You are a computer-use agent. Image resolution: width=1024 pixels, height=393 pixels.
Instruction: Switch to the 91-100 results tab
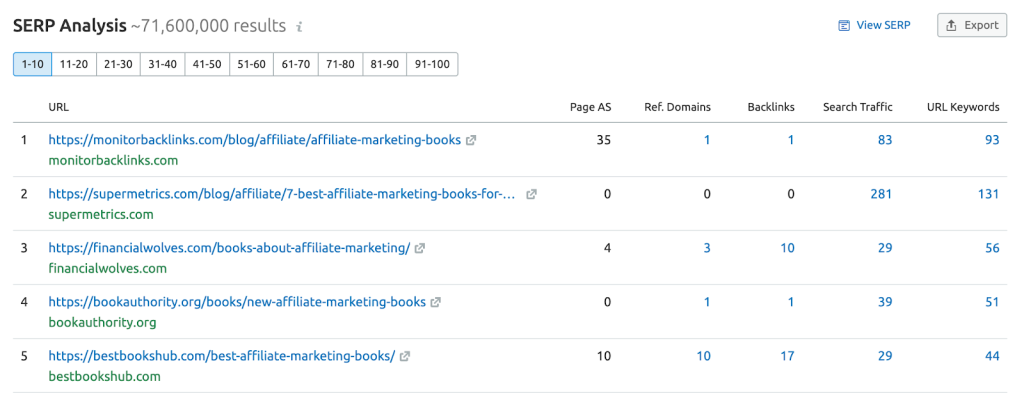tap(432, 65)
